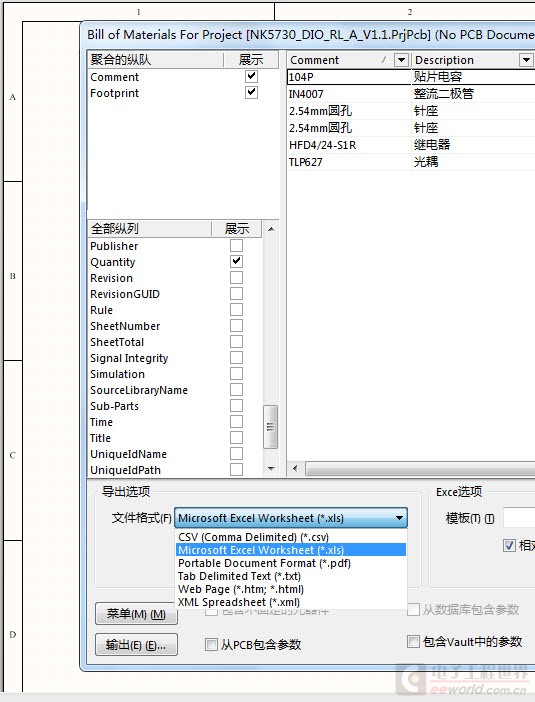Enable the Sub-Parts column checkbox
The image size is (535, 702).
[x=236, y=406]
